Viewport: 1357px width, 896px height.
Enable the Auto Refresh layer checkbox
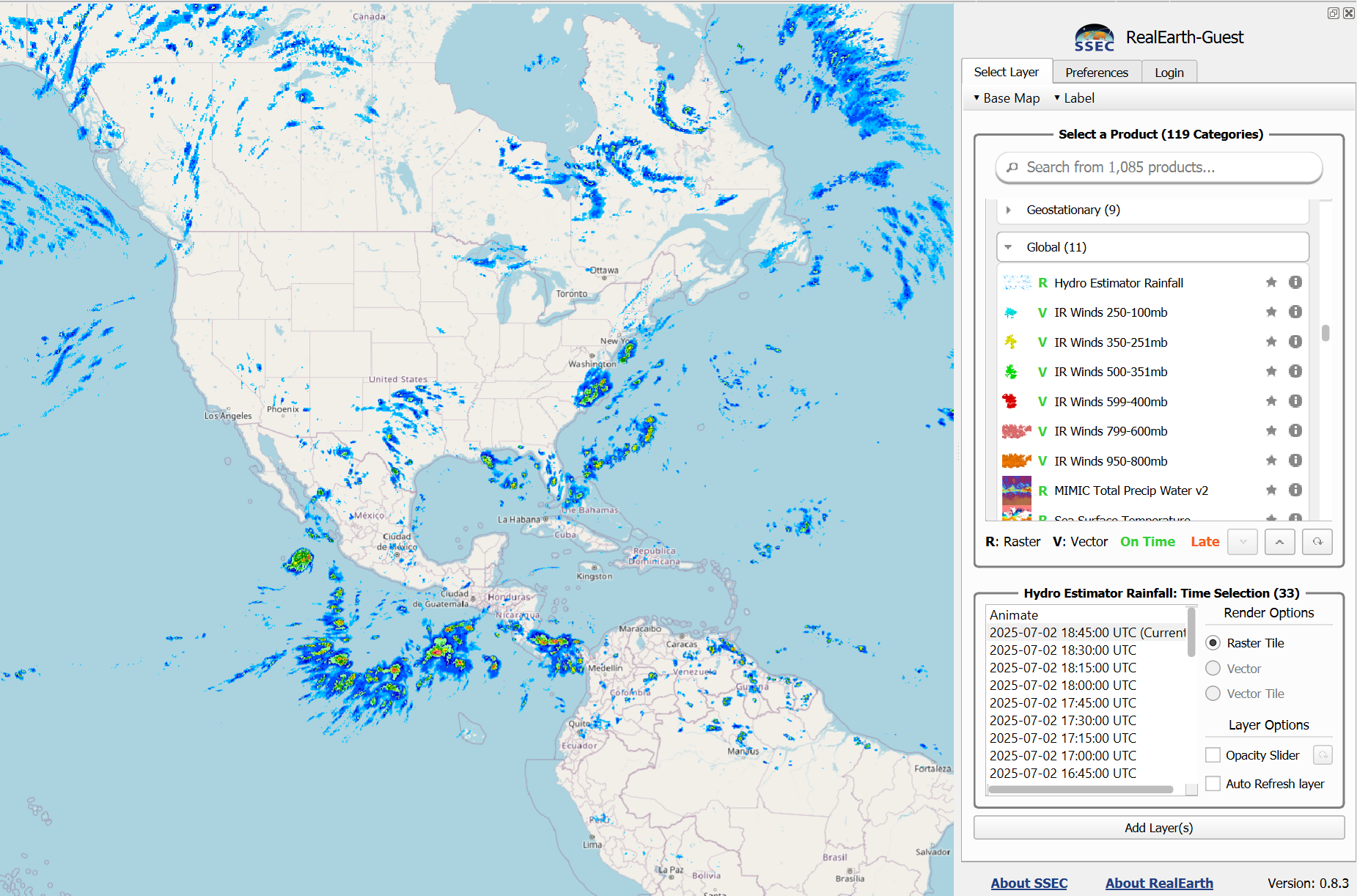coord(1213,784)
